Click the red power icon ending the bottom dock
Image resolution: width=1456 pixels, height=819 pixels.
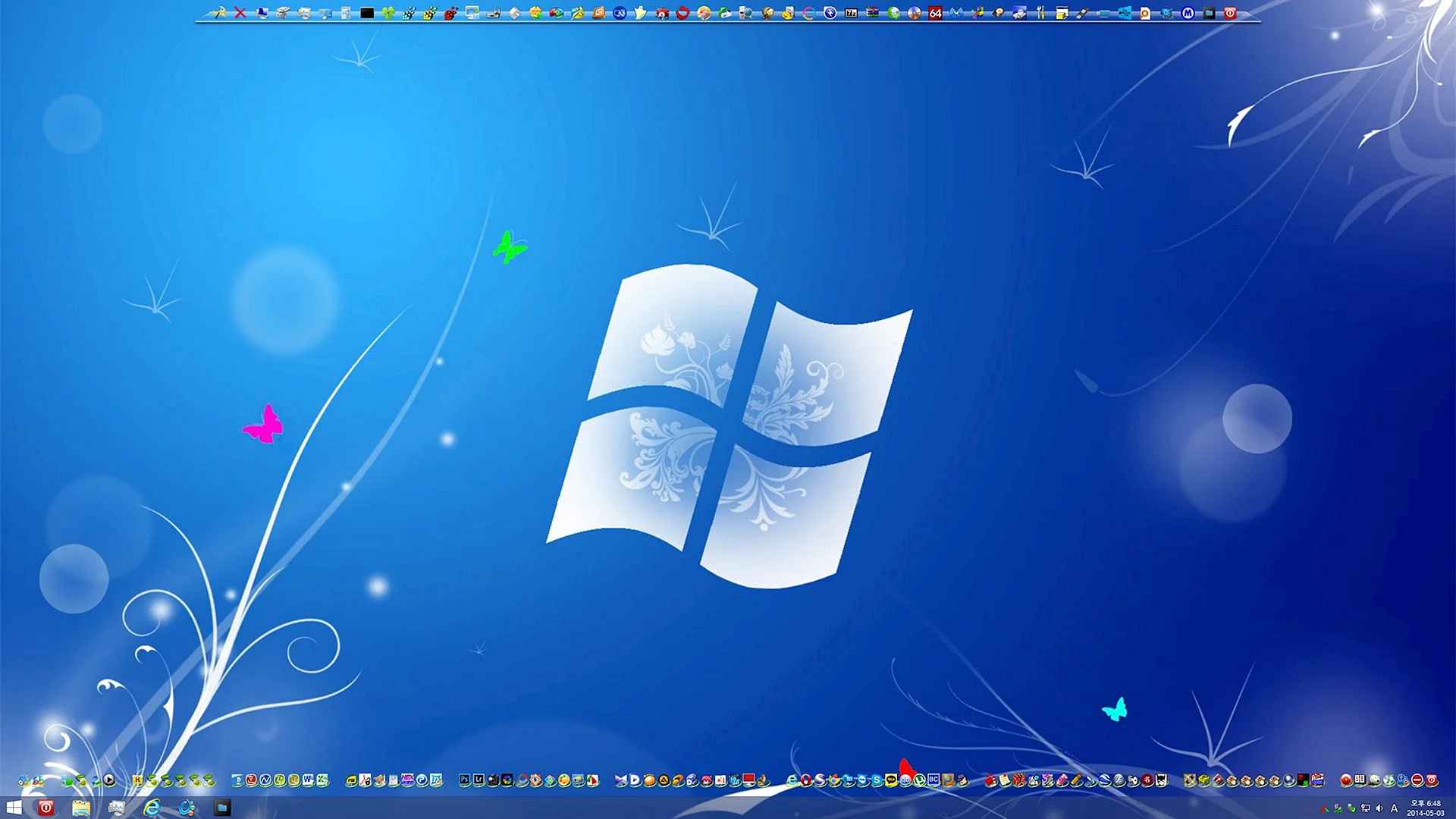pos(1432,780)
